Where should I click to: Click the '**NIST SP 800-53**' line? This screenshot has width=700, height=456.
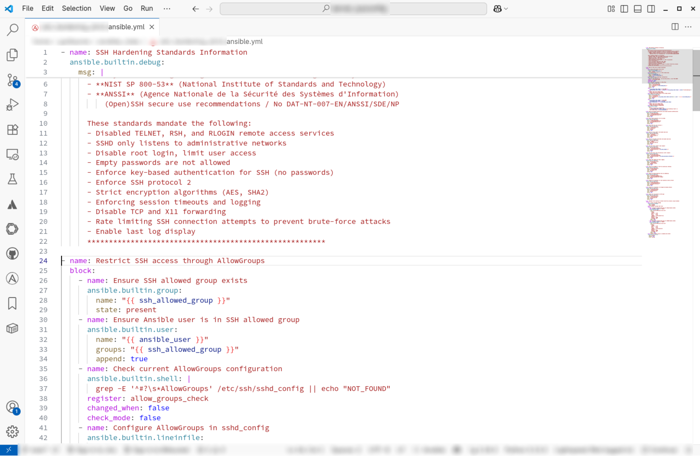236,84
